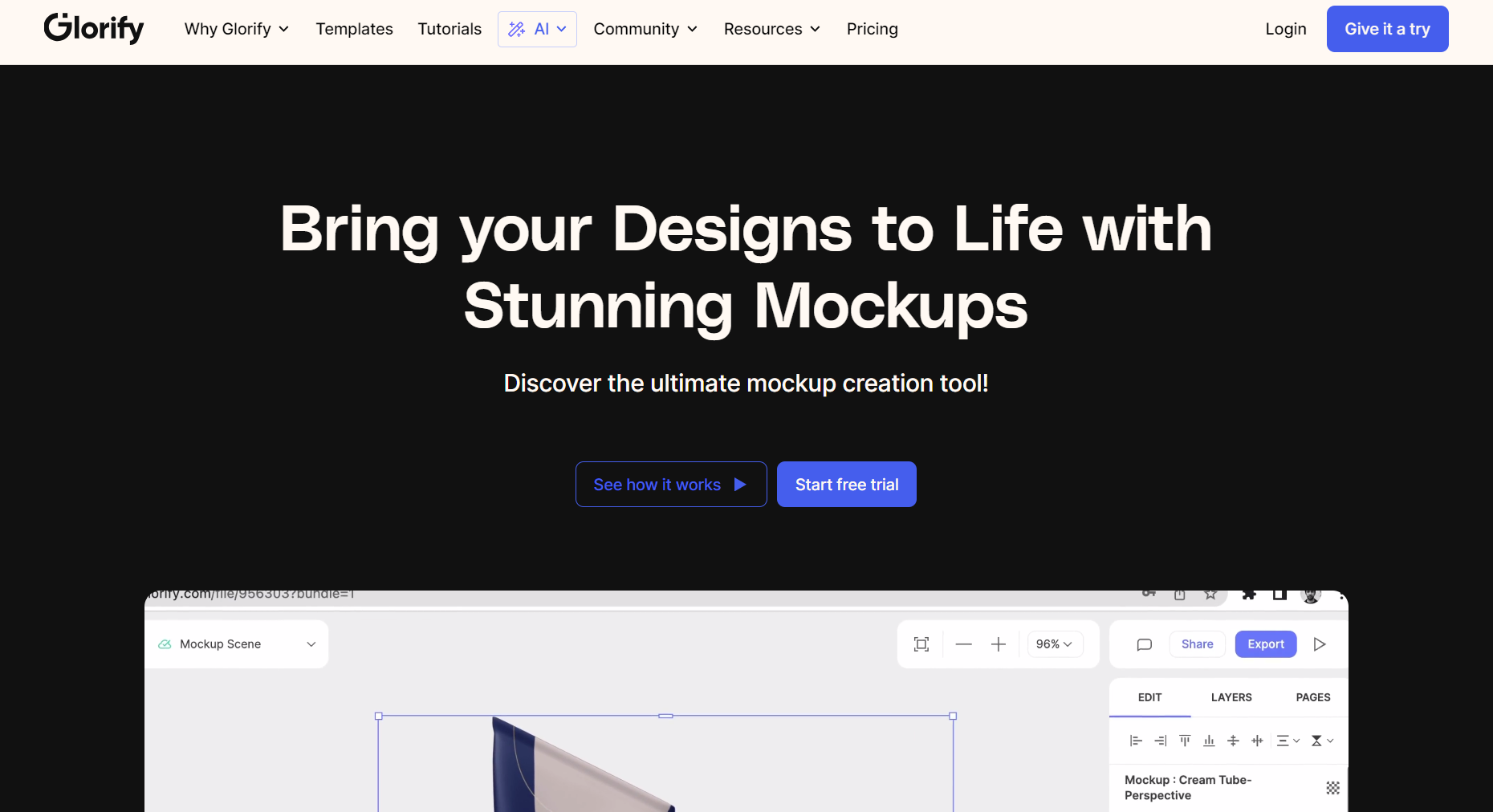Open the Resources dropdown
Viewport: 1493px width, 812px height.
[x=771, y=29]
